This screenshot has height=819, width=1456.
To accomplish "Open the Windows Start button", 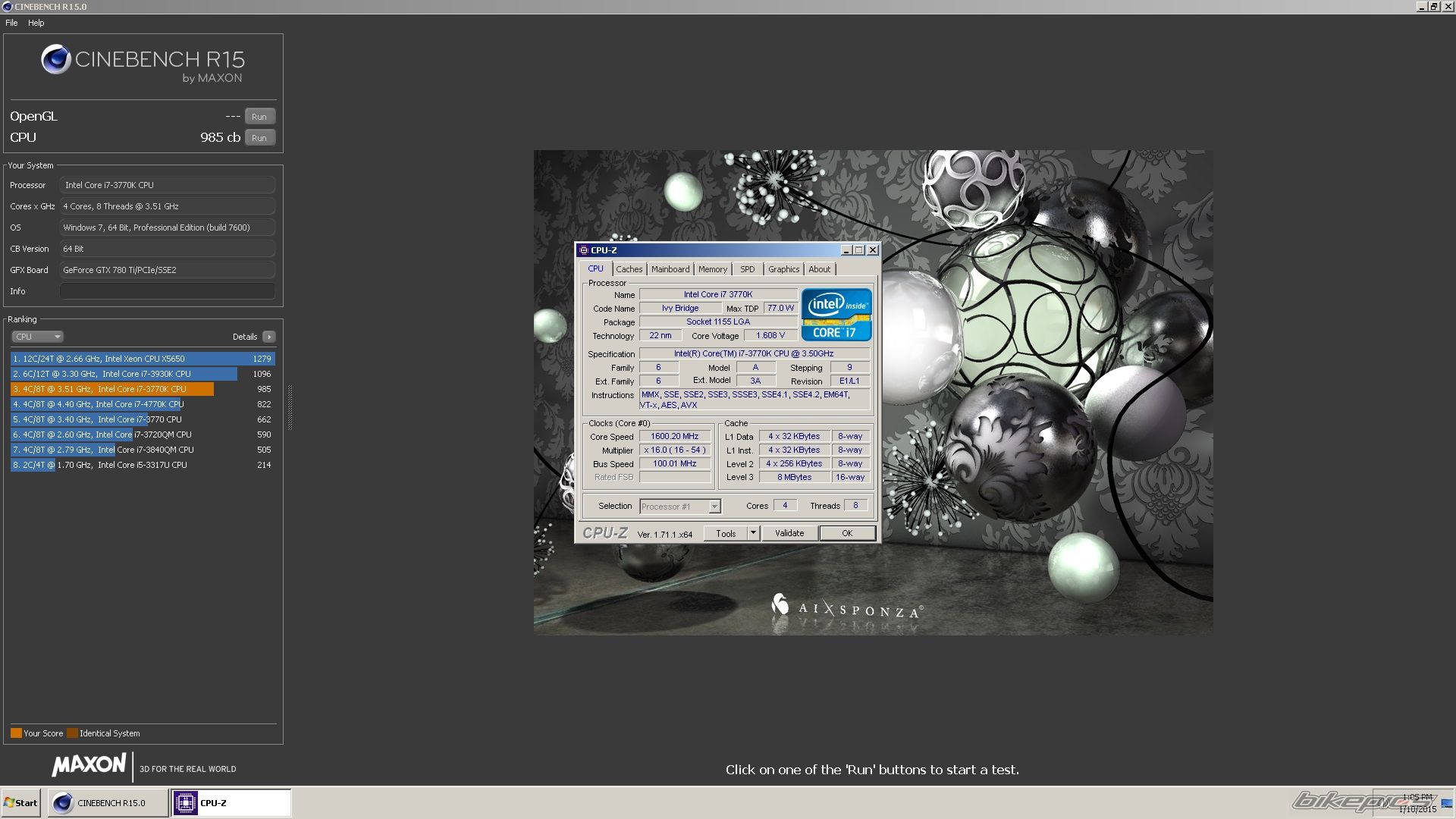I will point(20,803).
